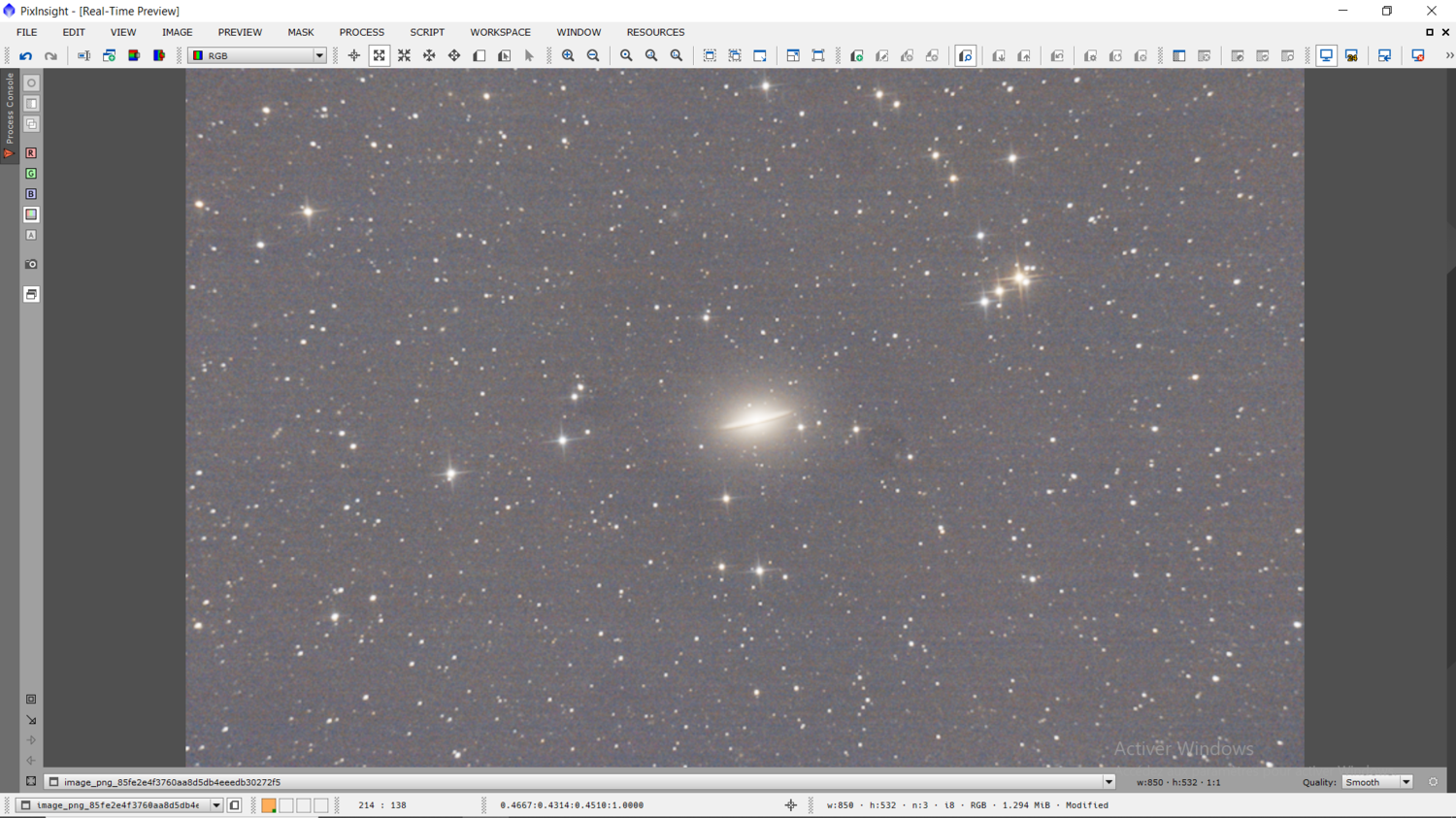Open the Quality Smooth dropdown
This screenshot has width=1456, height=818.
(1377, 782)
